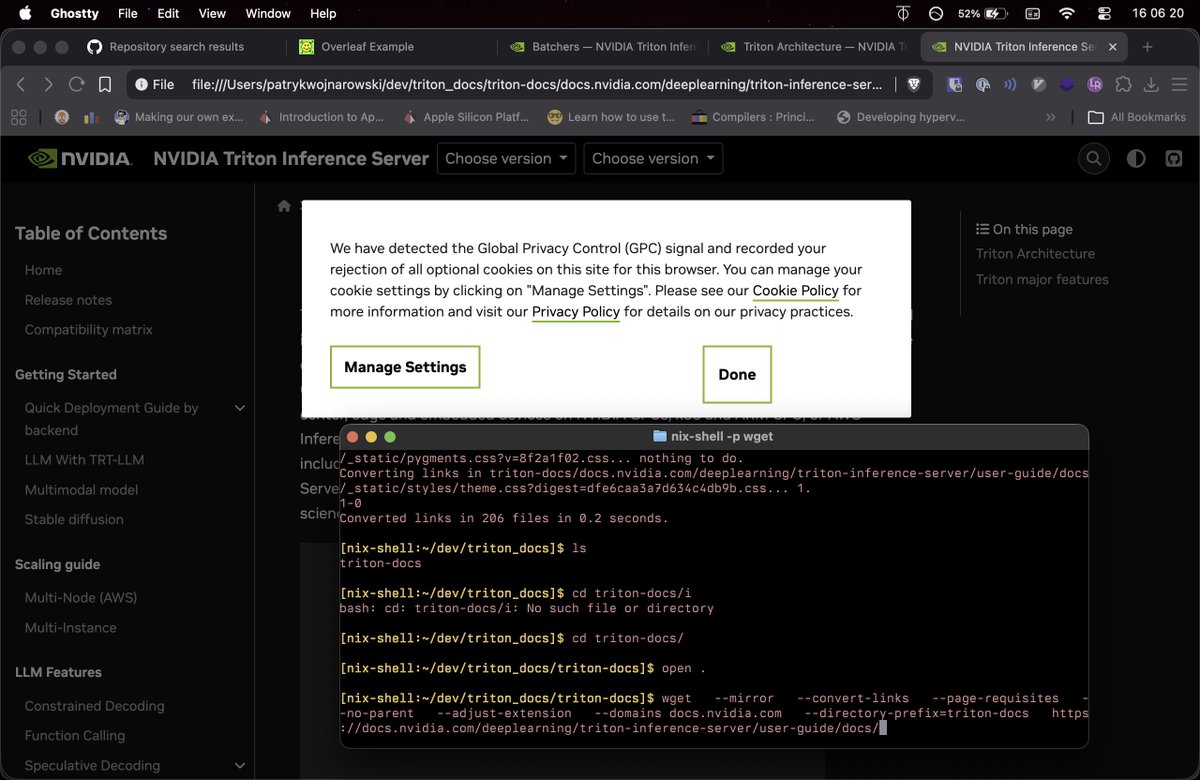Click the browser forward arrow
1200x780 pixels.
[x=48, y=85]
